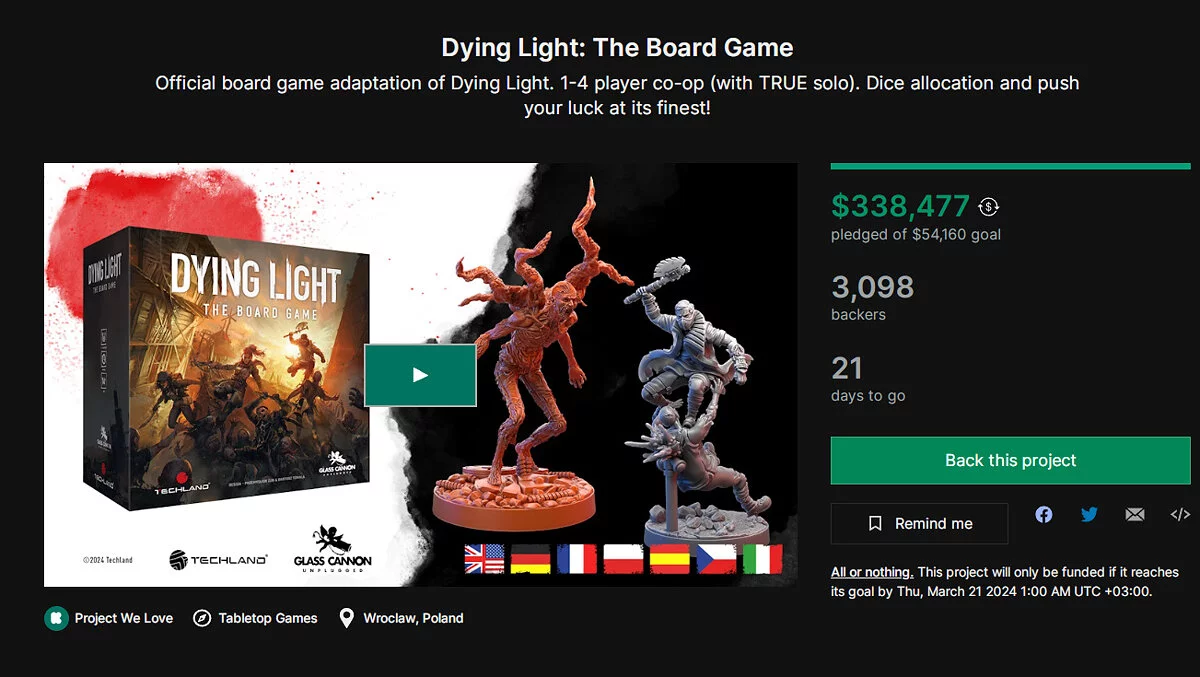
Task: Open the All or nothing link
Action: point(872,572)
